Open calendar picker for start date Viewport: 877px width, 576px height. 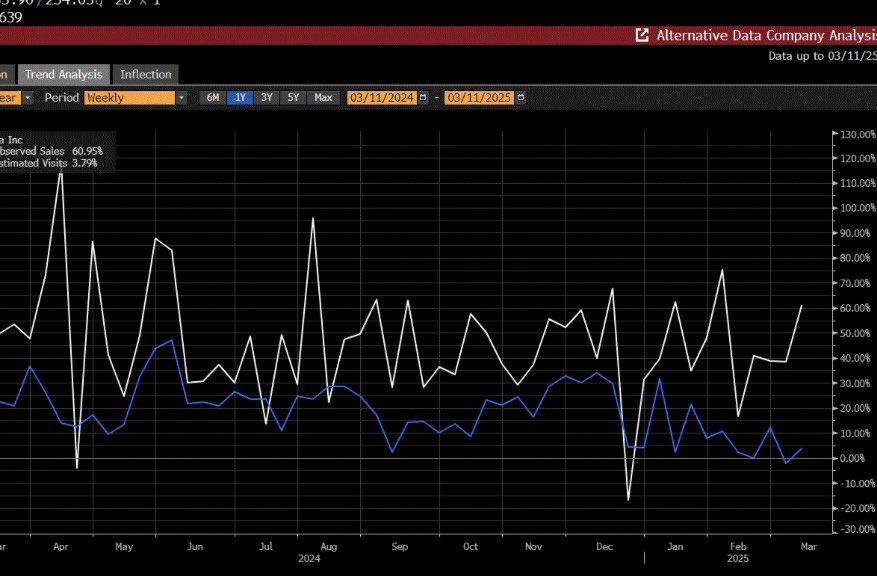(x=423, y=98)
